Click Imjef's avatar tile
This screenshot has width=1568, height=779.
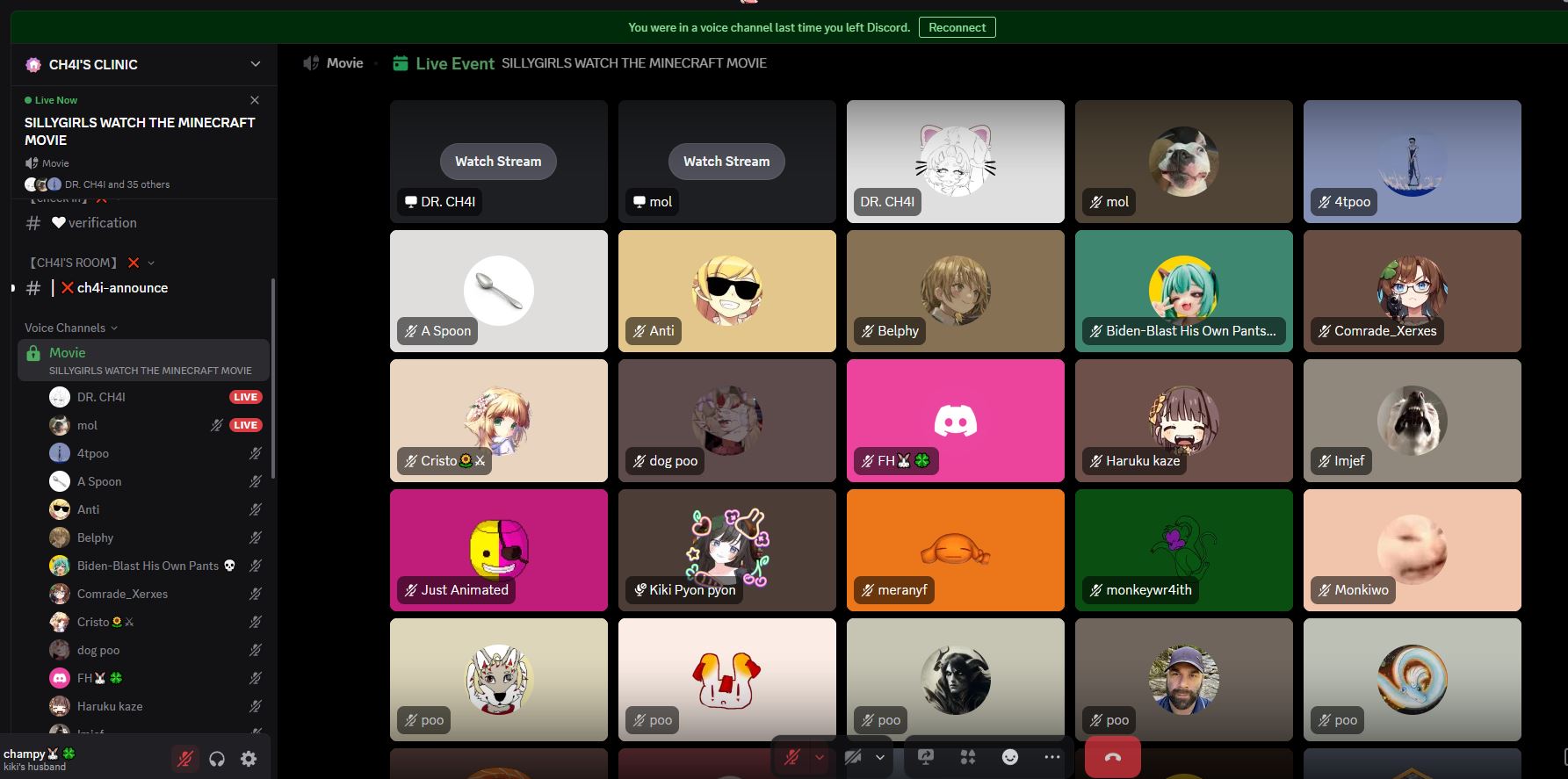(x=1413, y=421)
